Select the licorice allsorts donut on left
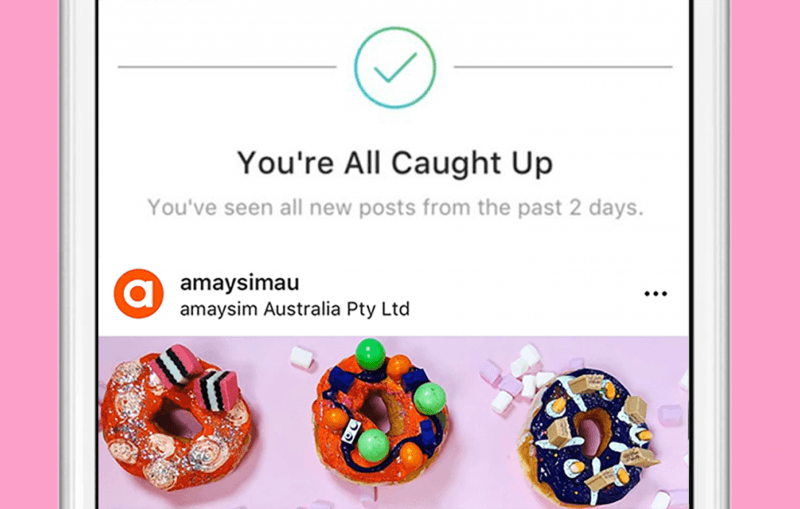The height and width of the screenshot is (509, 800). coord(175,416)
